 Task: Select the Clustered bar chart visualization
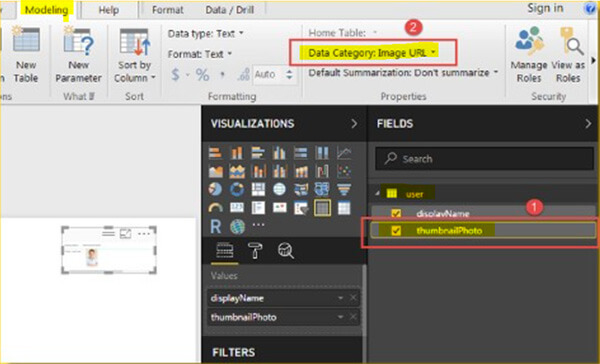coord(258,153)
